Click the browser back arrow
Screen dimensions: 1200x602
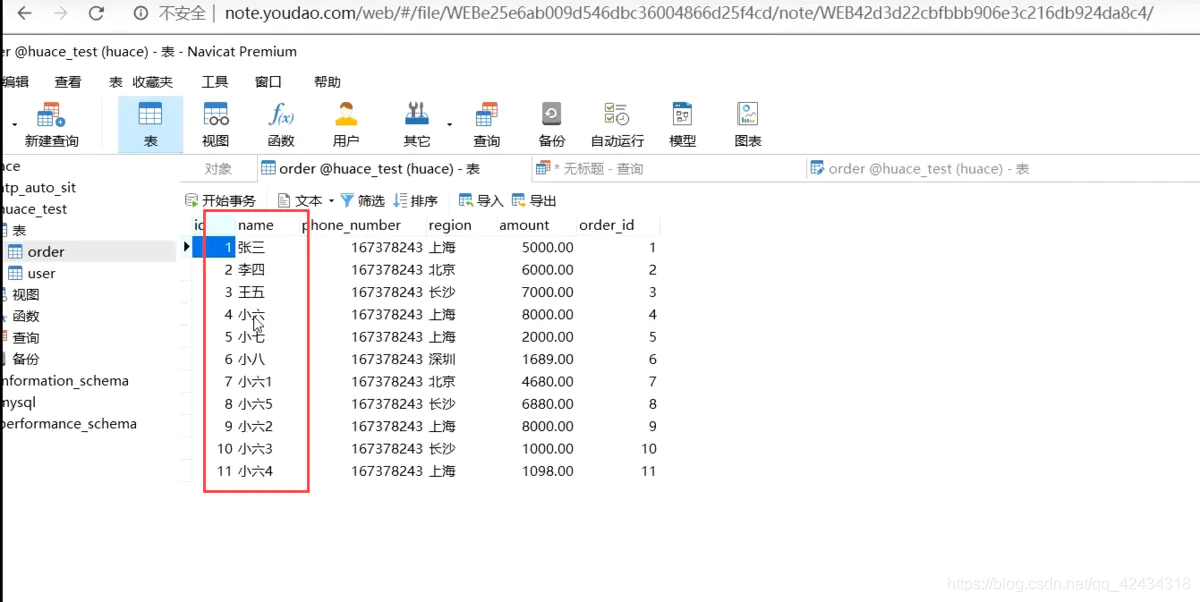[25, 13]
